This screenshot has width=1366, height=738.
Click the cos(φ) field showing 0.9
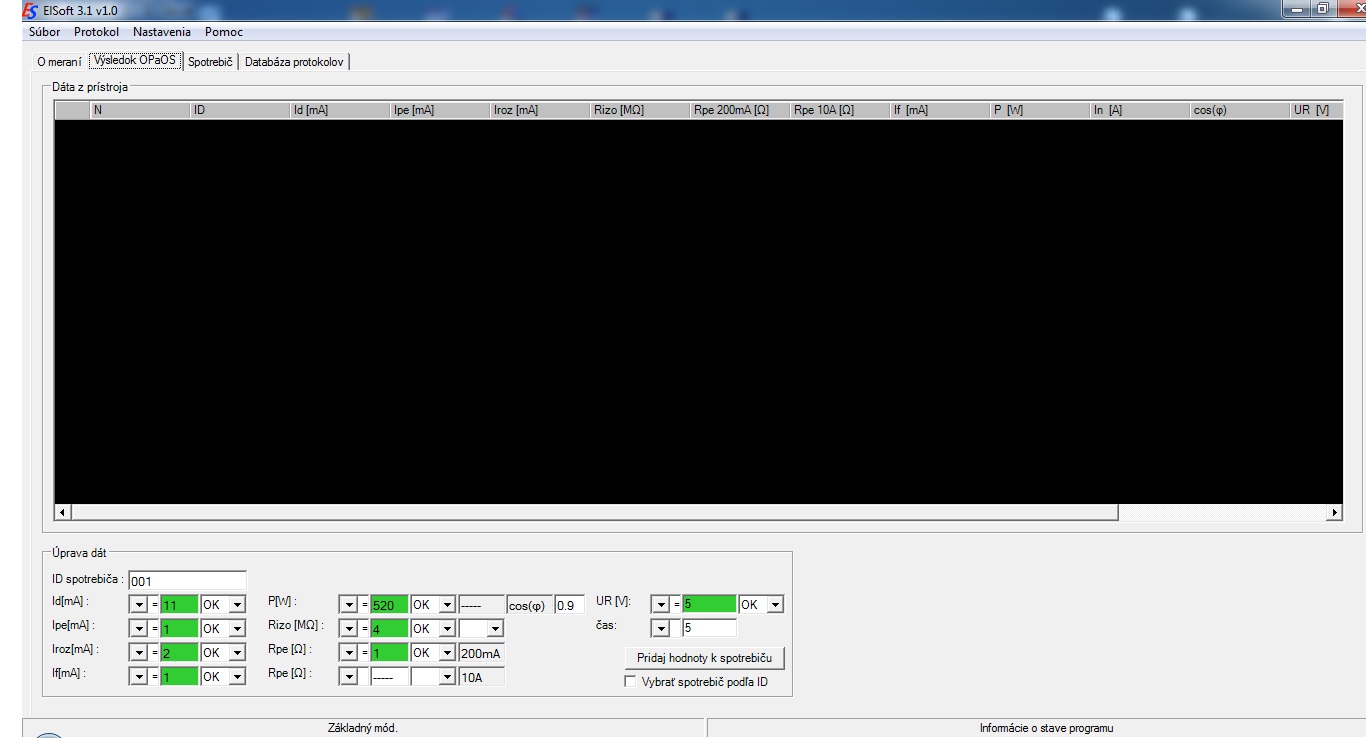pyautogui.click(x=569, y=604)
